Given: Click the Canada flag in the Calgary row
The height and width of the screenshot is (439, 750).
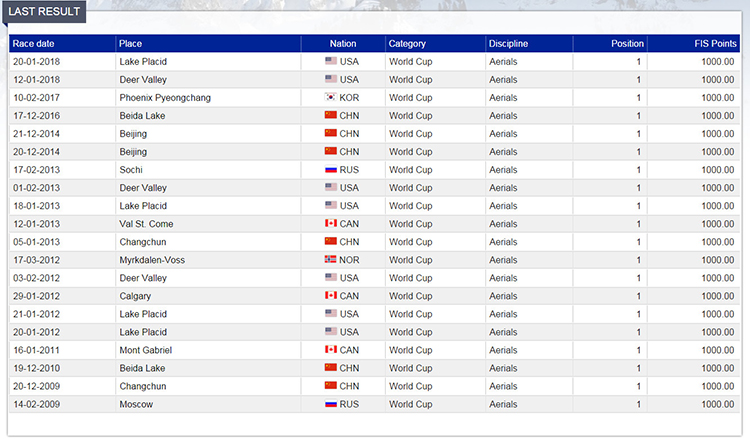Looking at the screenshot, I should pos(330,296).
